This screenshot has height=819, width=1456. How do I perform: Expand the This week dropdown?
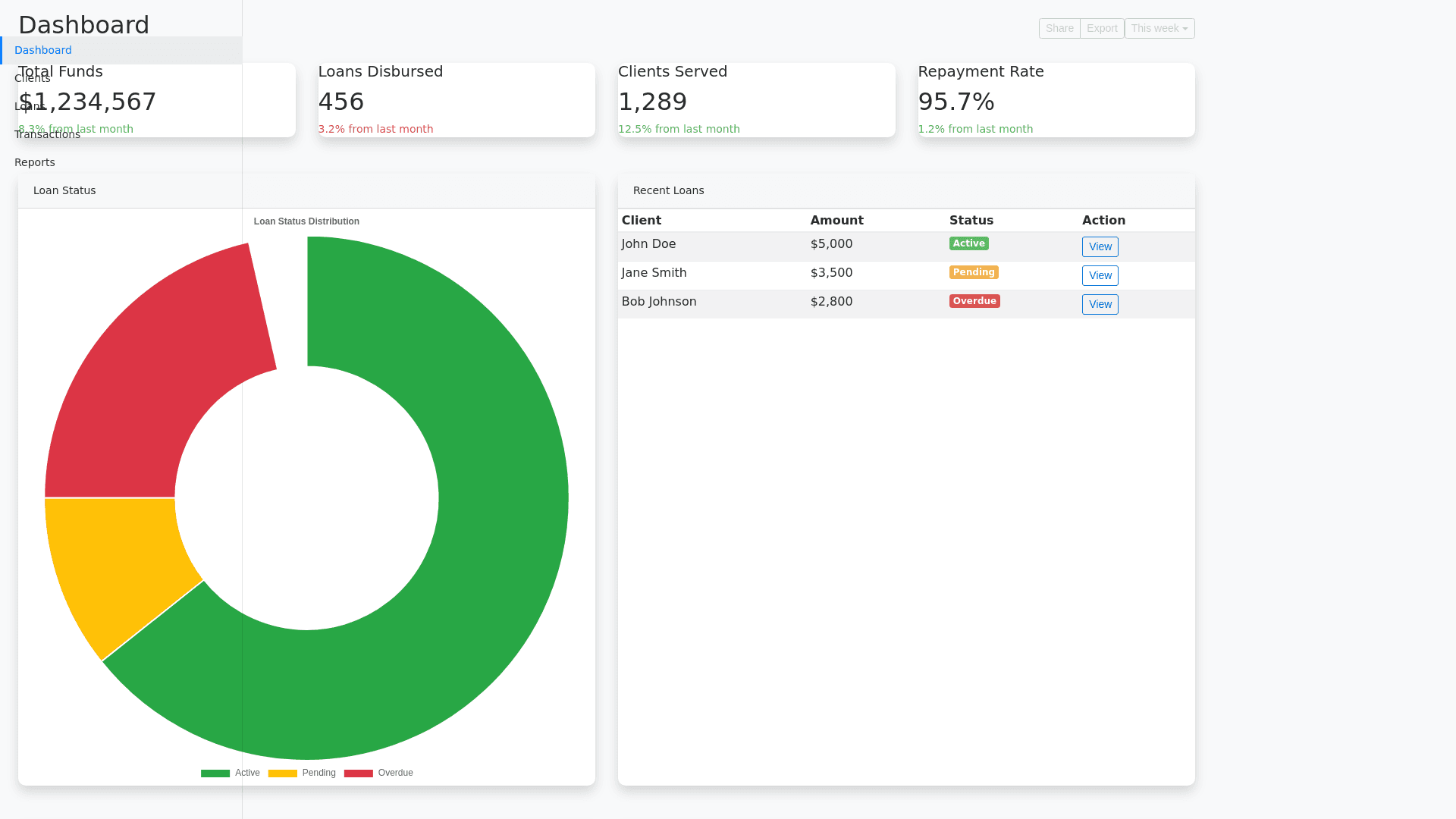coord(1159,28)
